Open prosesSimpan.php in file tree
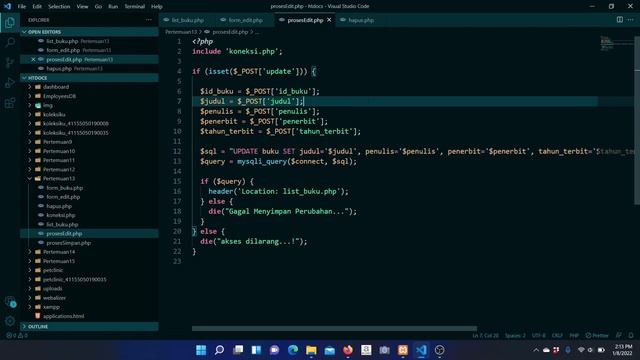 pyautogui.click(x=69, y=243)
